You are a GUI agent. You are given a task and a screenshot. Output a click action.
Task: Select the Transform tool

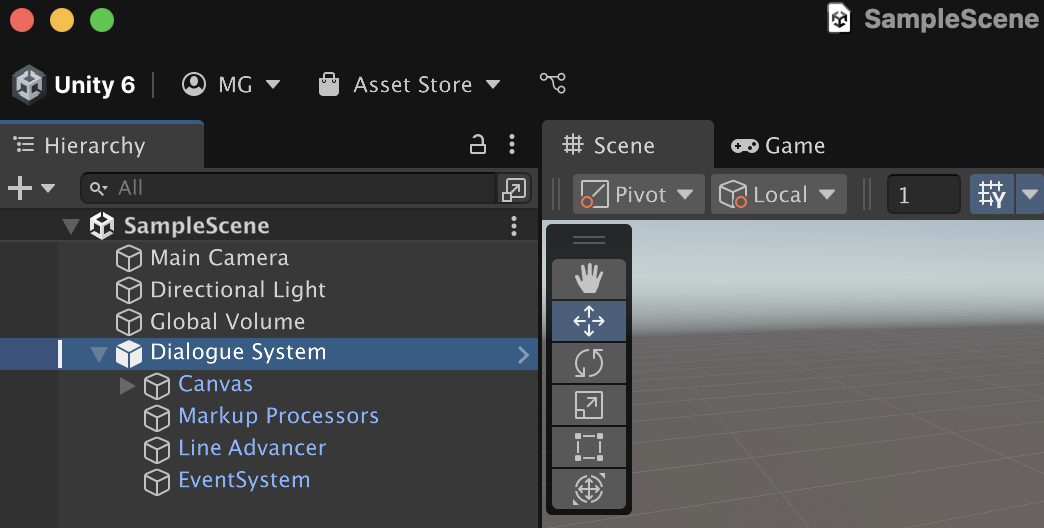point(589,489)
